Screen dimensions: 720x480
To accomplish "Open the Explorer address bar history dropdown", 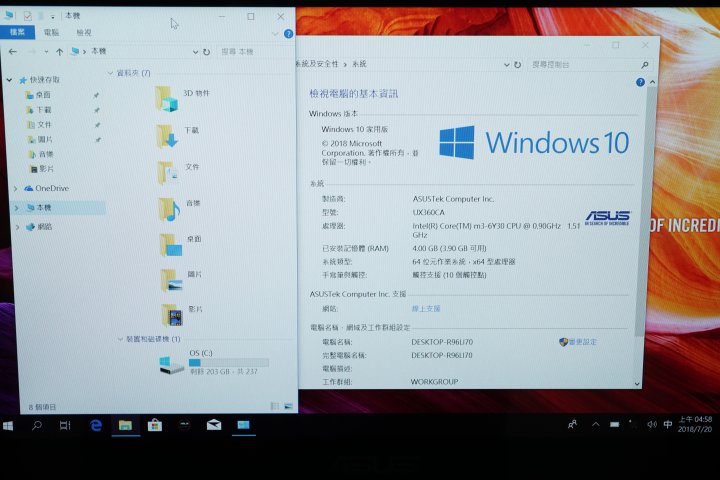I will pos(195,52).
